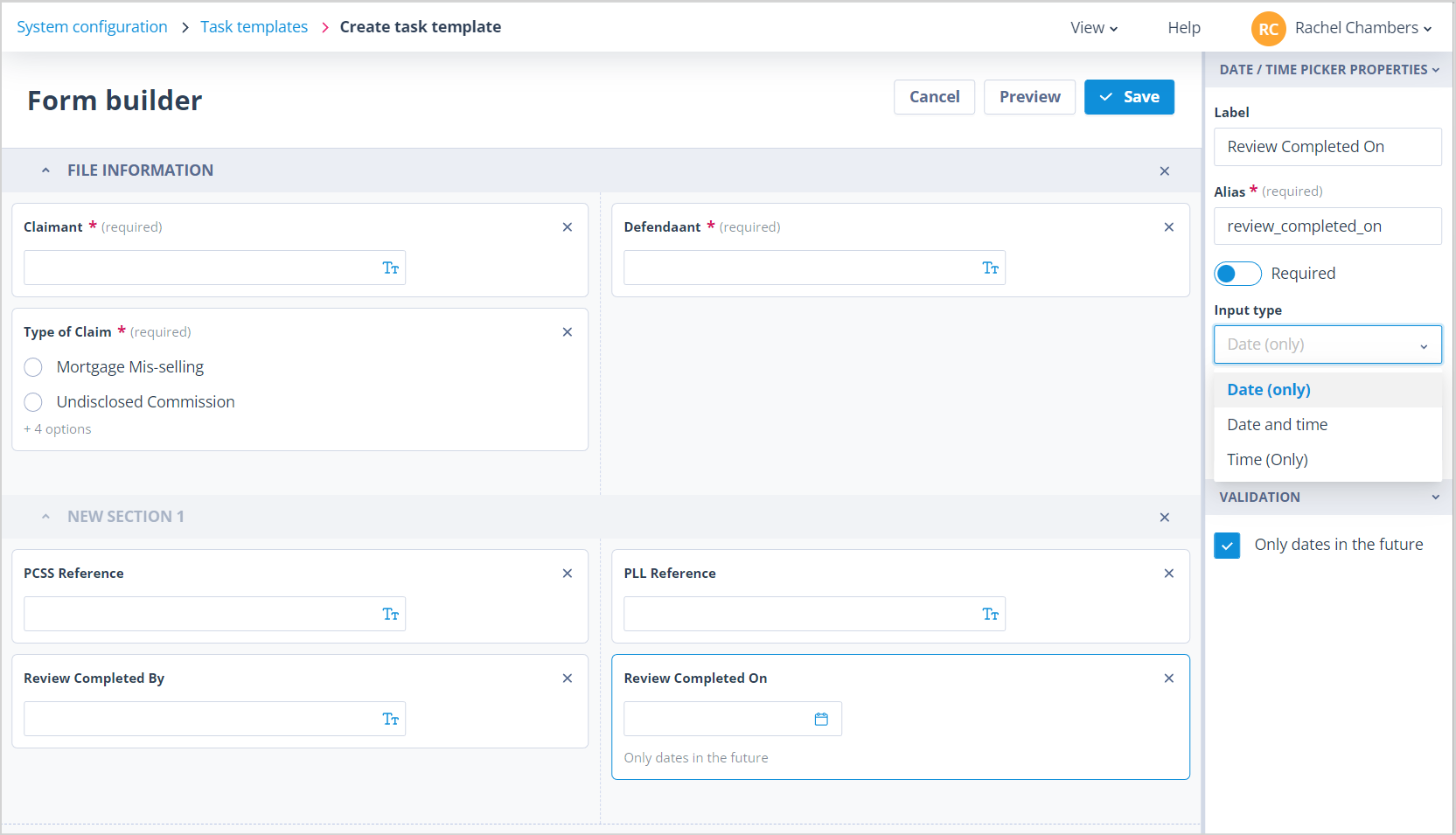Select the Mortgage Mis-selling radio option
The height and width of the screenshot is (835, 1456).
pyautogui.click(x=33, y=367)
